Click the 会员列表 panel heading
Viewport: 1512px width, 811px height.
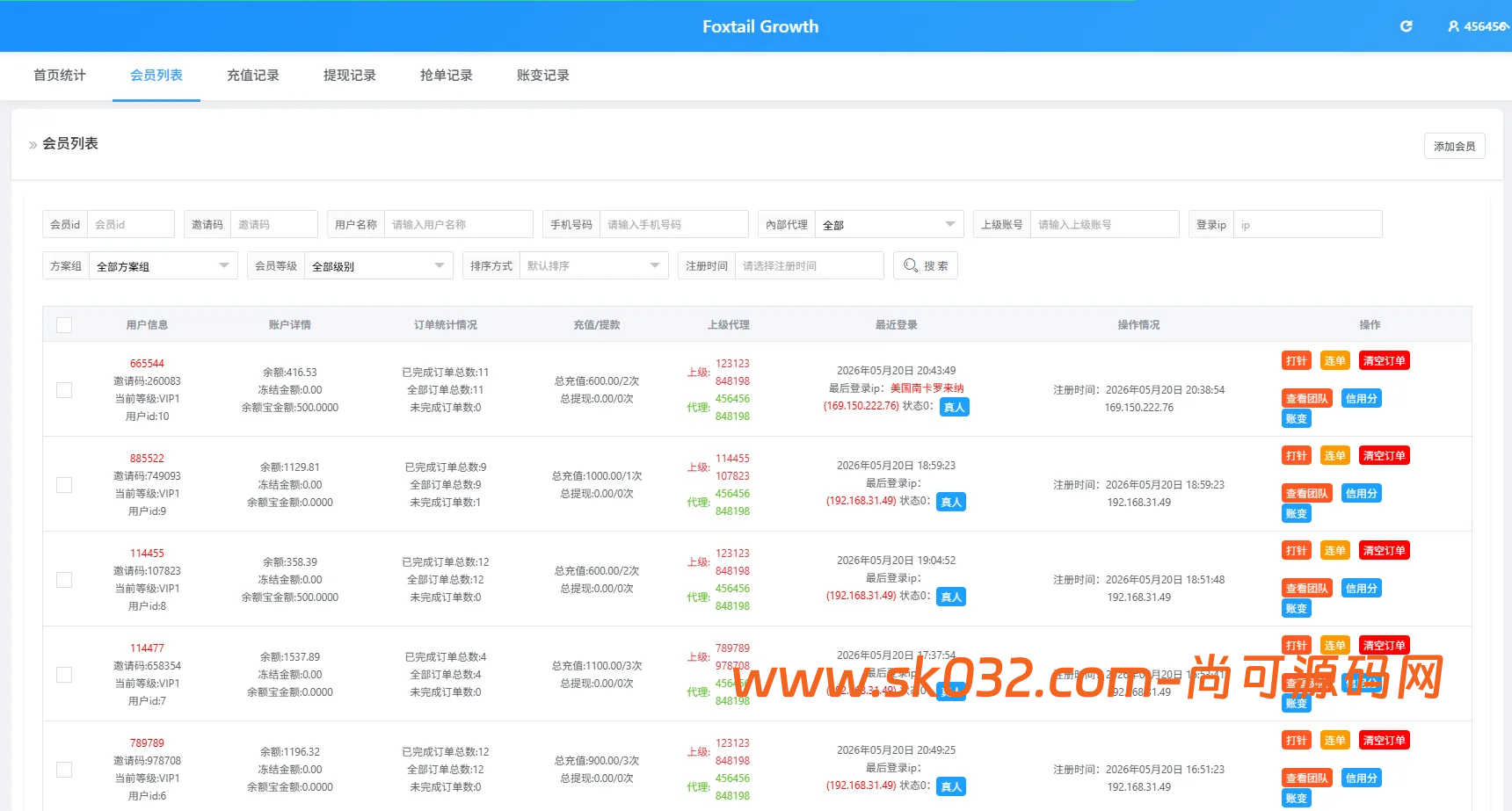coord(70,143)
